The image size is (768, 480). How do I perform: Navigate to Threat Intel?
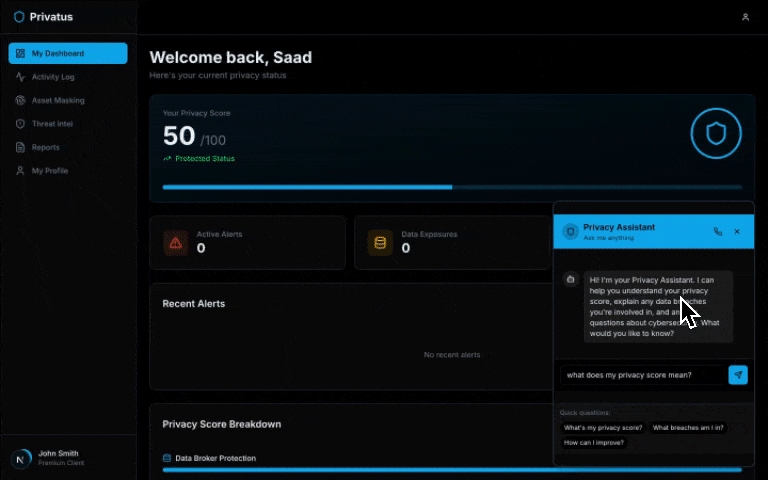tap(52, 124)
